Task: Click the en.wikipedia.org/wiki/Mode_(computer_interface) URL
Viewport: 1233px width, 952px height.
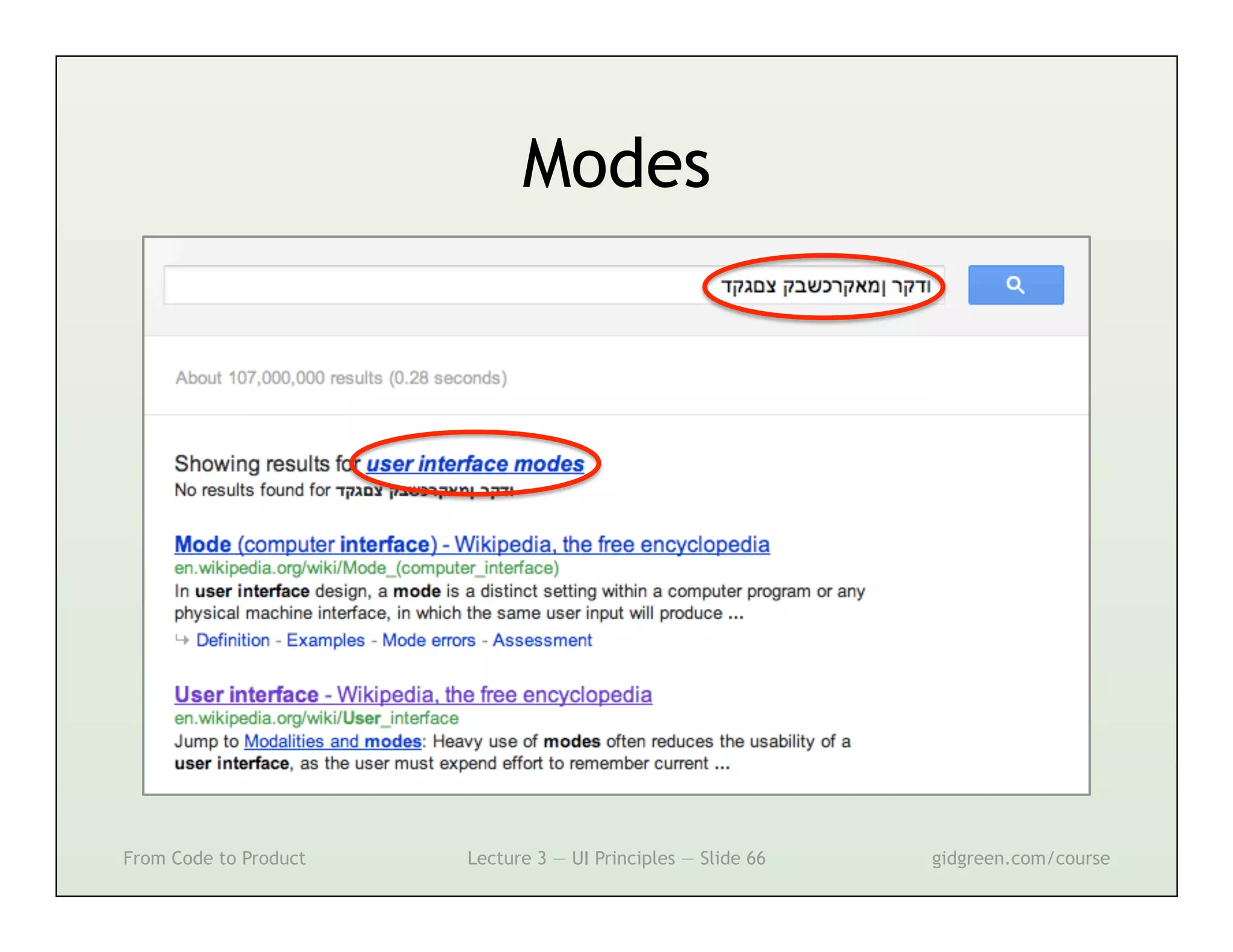Action: (367, 567)
